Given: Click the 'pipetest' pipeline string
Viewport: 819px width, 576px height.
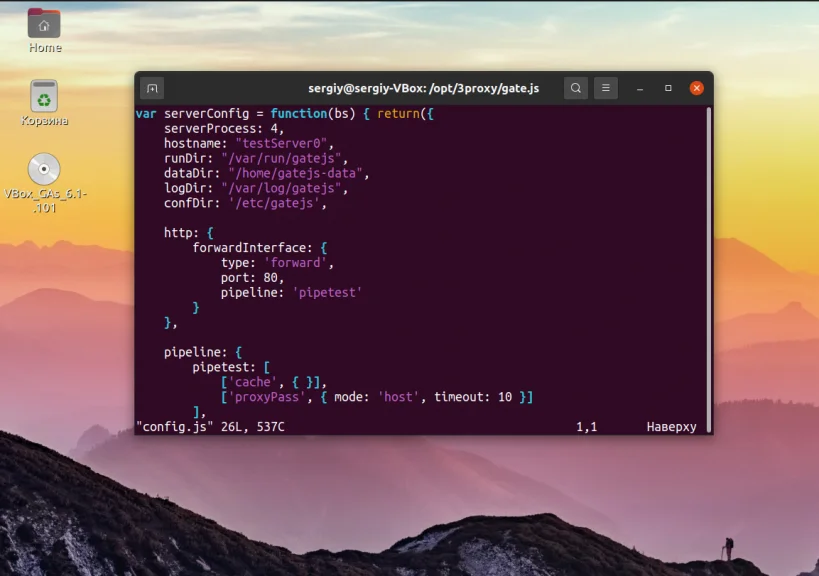Looking at the screenshot, I should click(x=327, y=292).
